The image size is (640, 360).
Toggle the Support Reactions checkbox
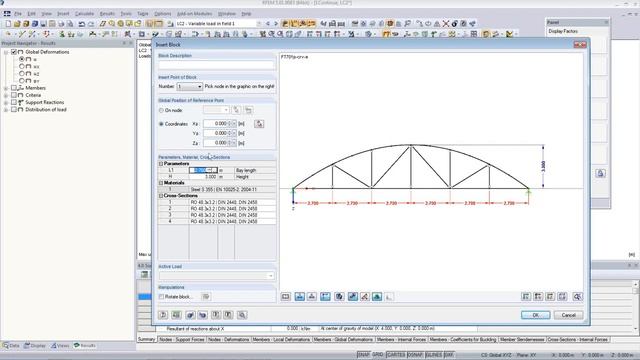(x=14, y=102)
